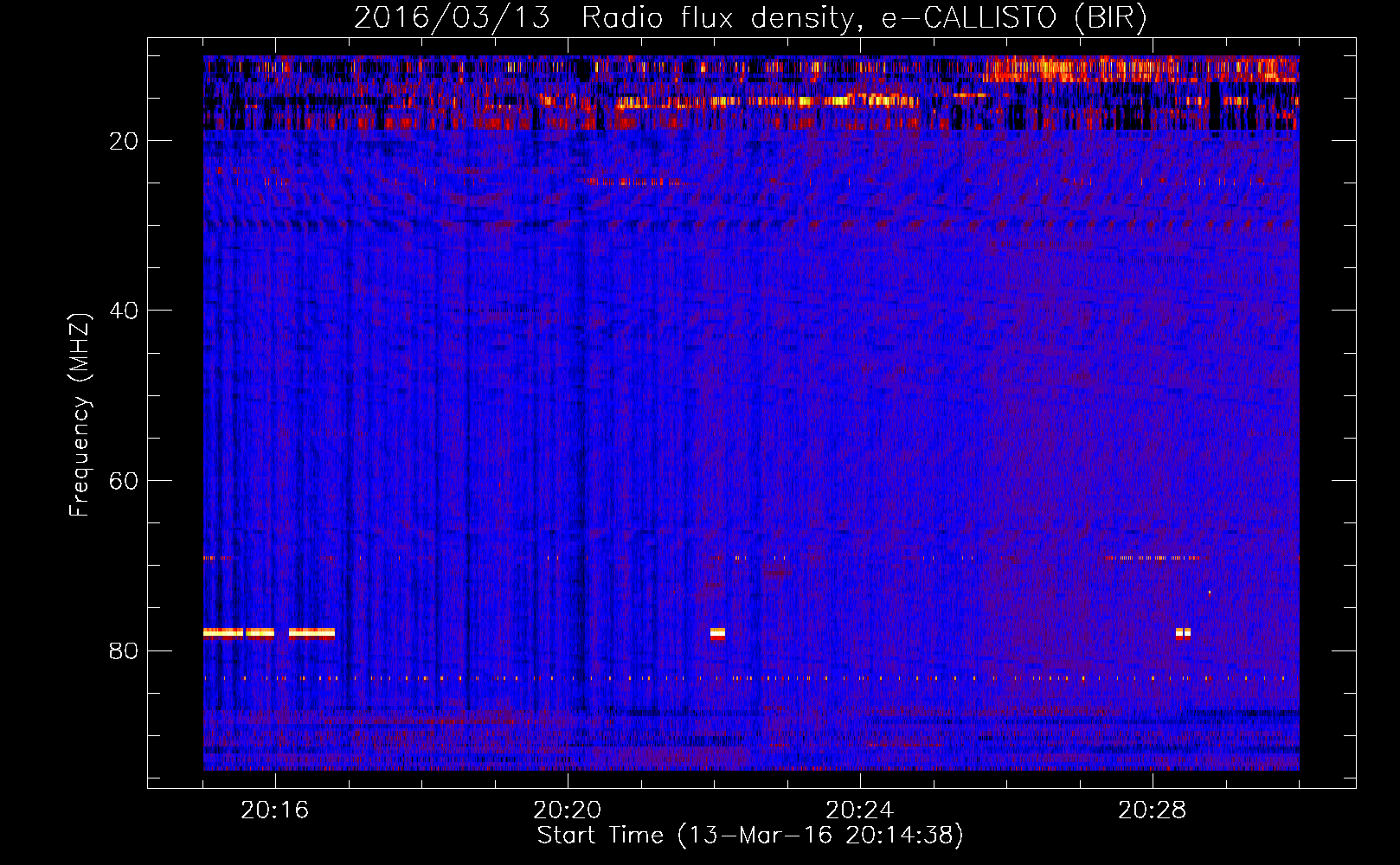Click the '20:28' time tick label
Screen dimensions: 1400x865
click(1152, 810)
